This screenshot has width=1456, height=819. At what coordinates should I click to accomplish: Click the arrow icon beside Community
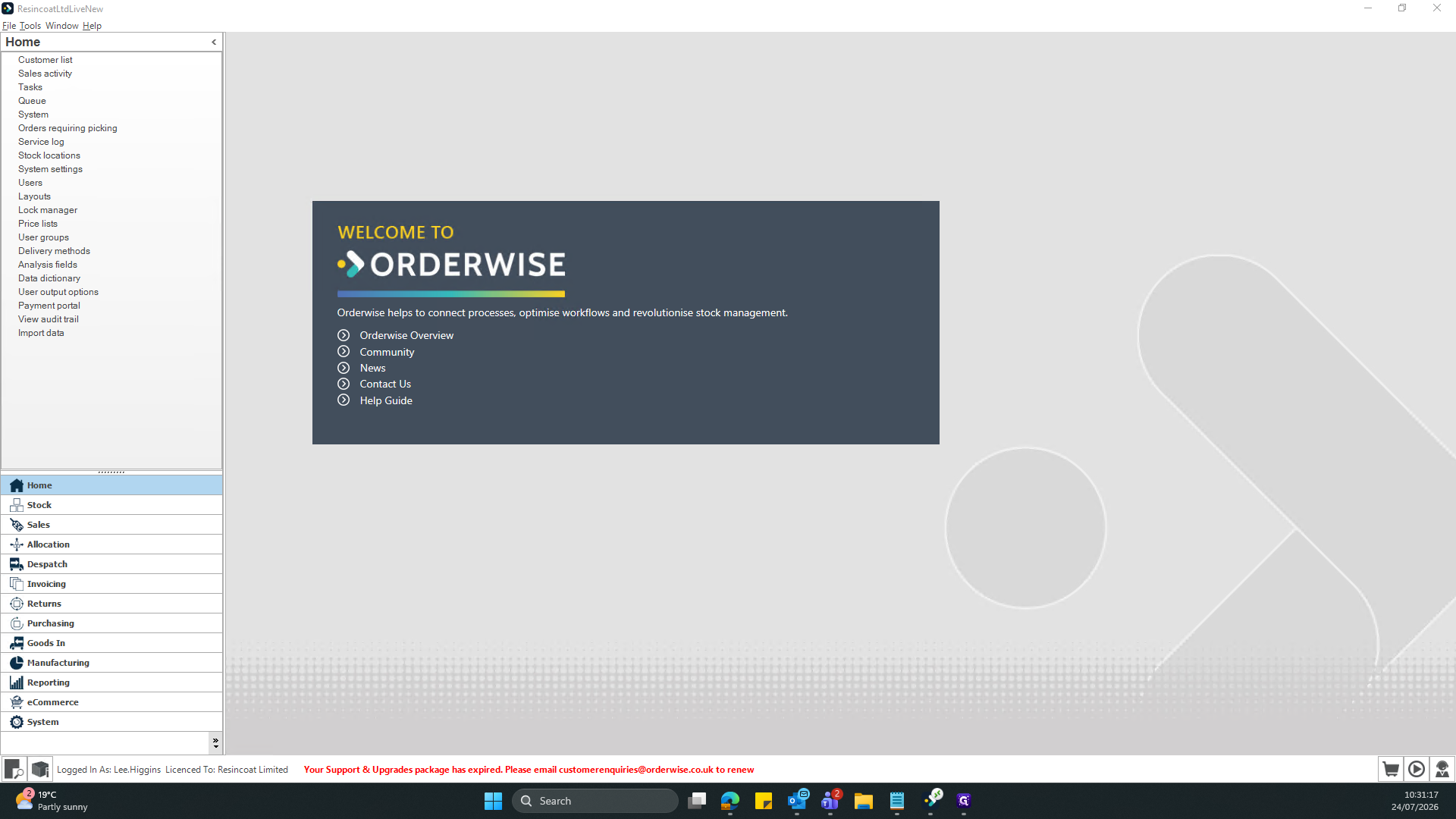(344, 351)
